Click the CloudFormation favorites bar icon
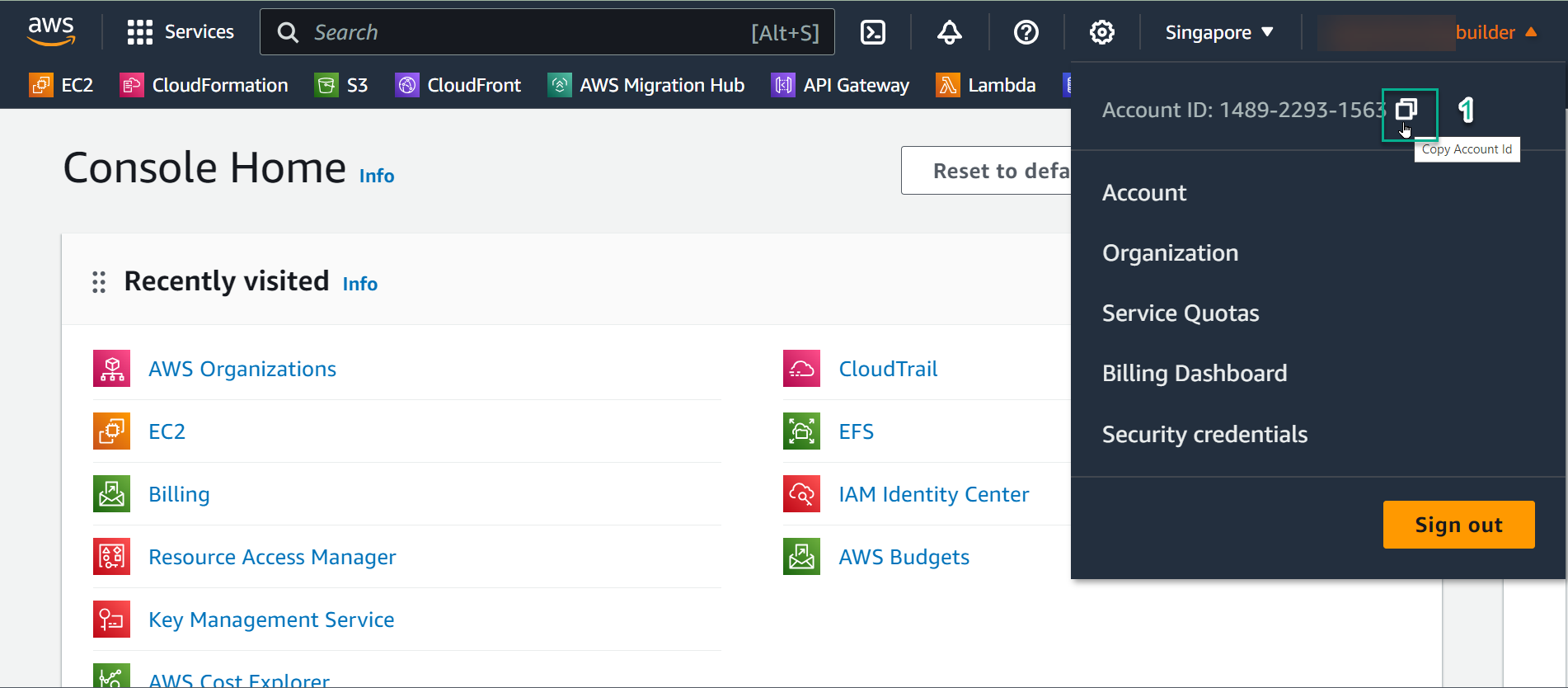This screenshot has width=1568, height=688. (x=132, y=85)
